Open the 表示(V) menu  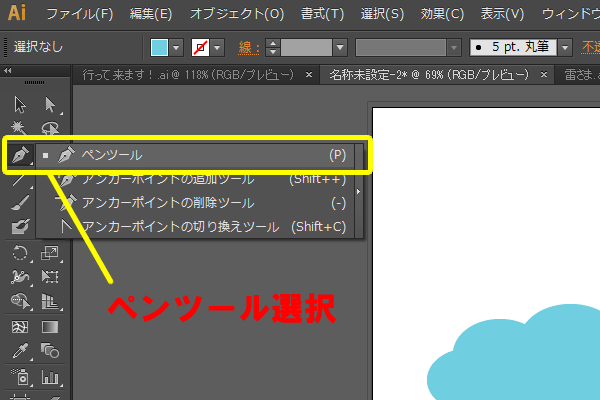pyautogui.click(x=502, y=14)
